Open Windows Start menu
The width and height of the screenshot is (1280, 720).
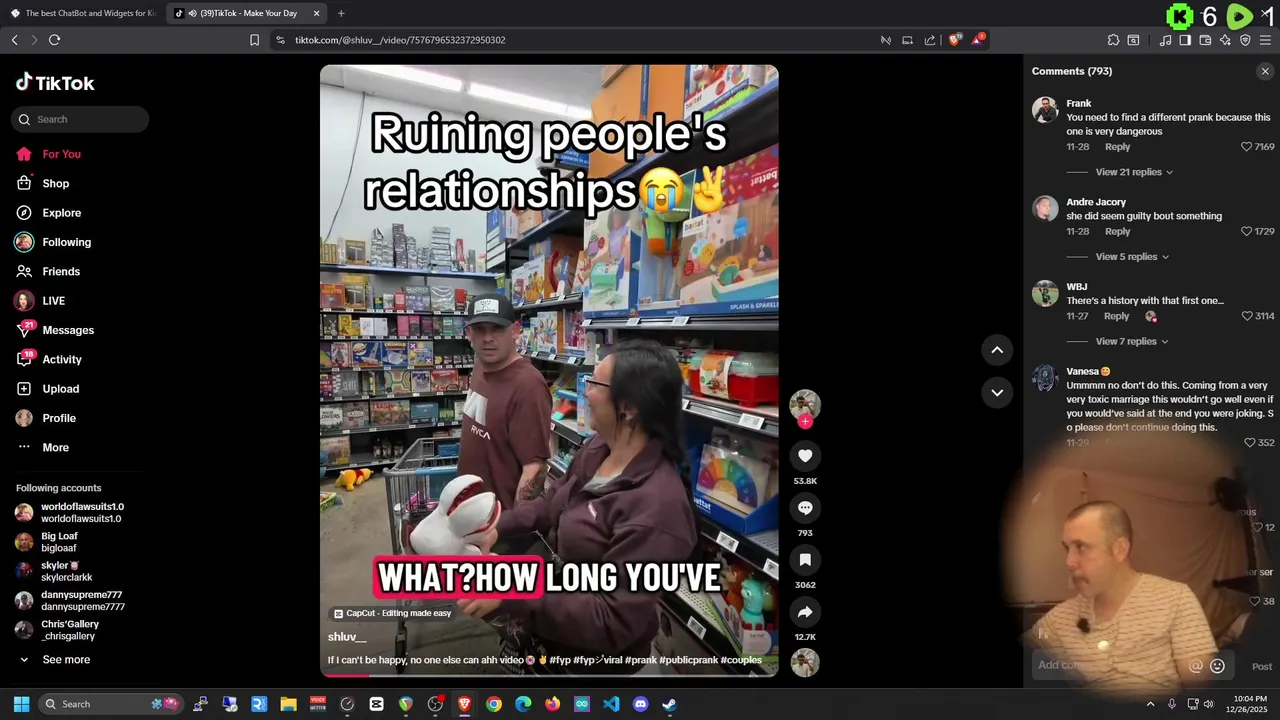pyautogui.click(x=21, y=704)
